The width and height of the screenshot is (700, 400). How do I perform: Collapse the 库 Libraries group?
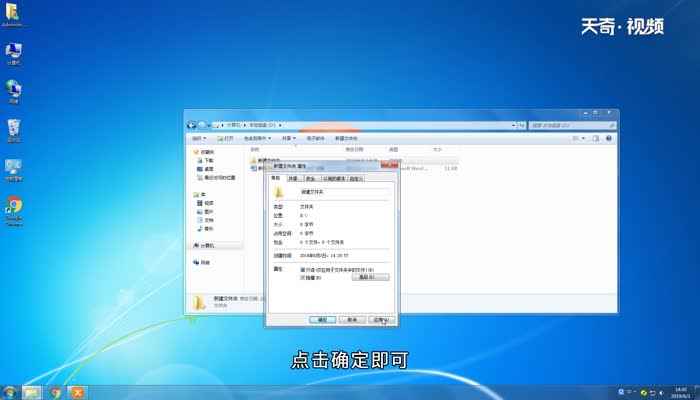[200, 195]
